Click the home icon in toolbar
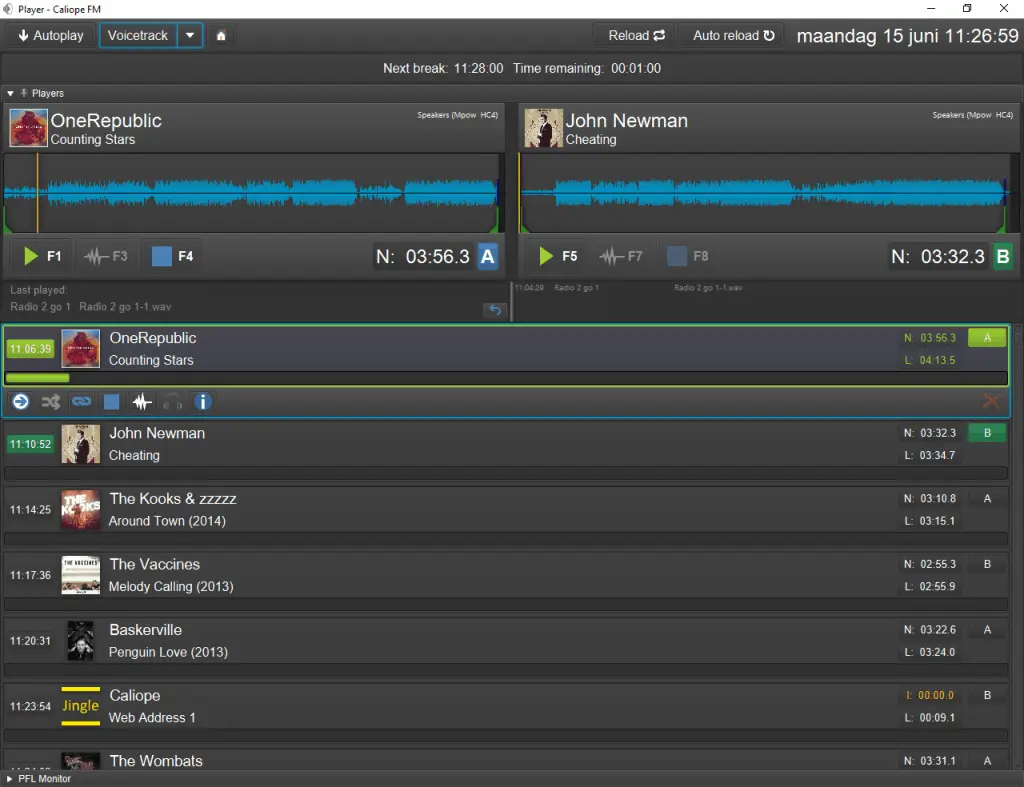The image size is (1024, 787). [221, 36]
